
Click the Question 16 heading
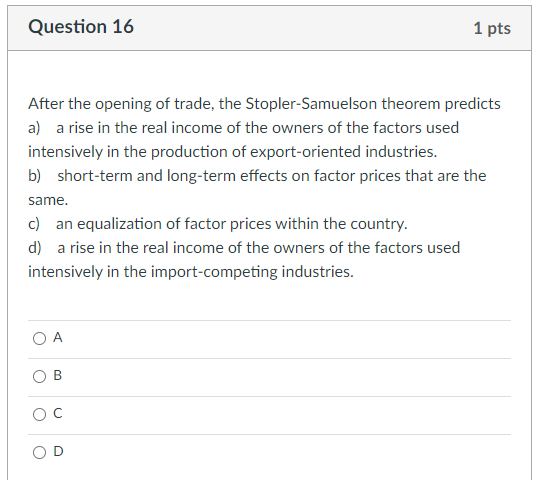[81, 27]
